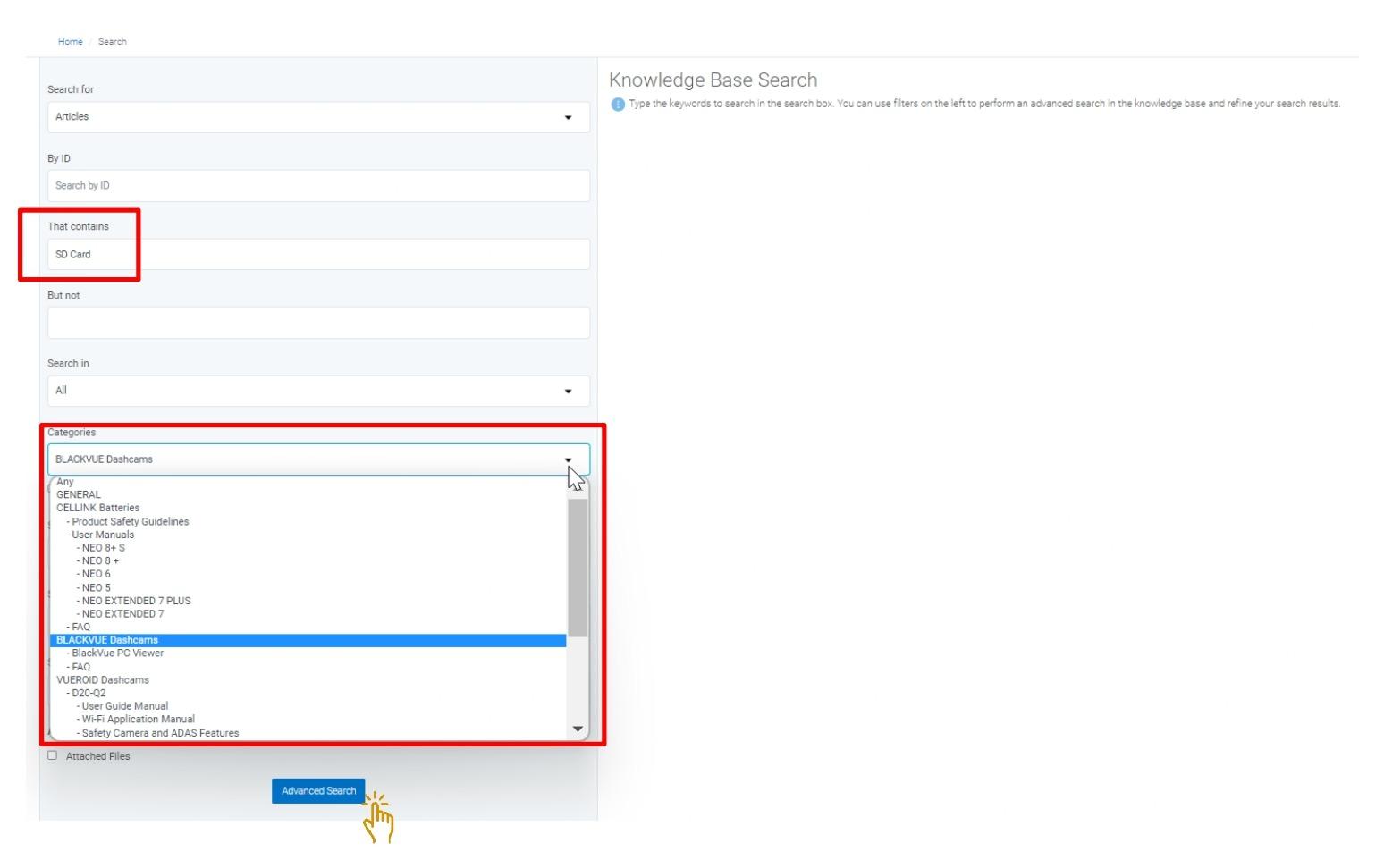Select Wi-Fi Application Manual category
The height and width of the screenshot is (868, 1384).
(x=138, y=720)
